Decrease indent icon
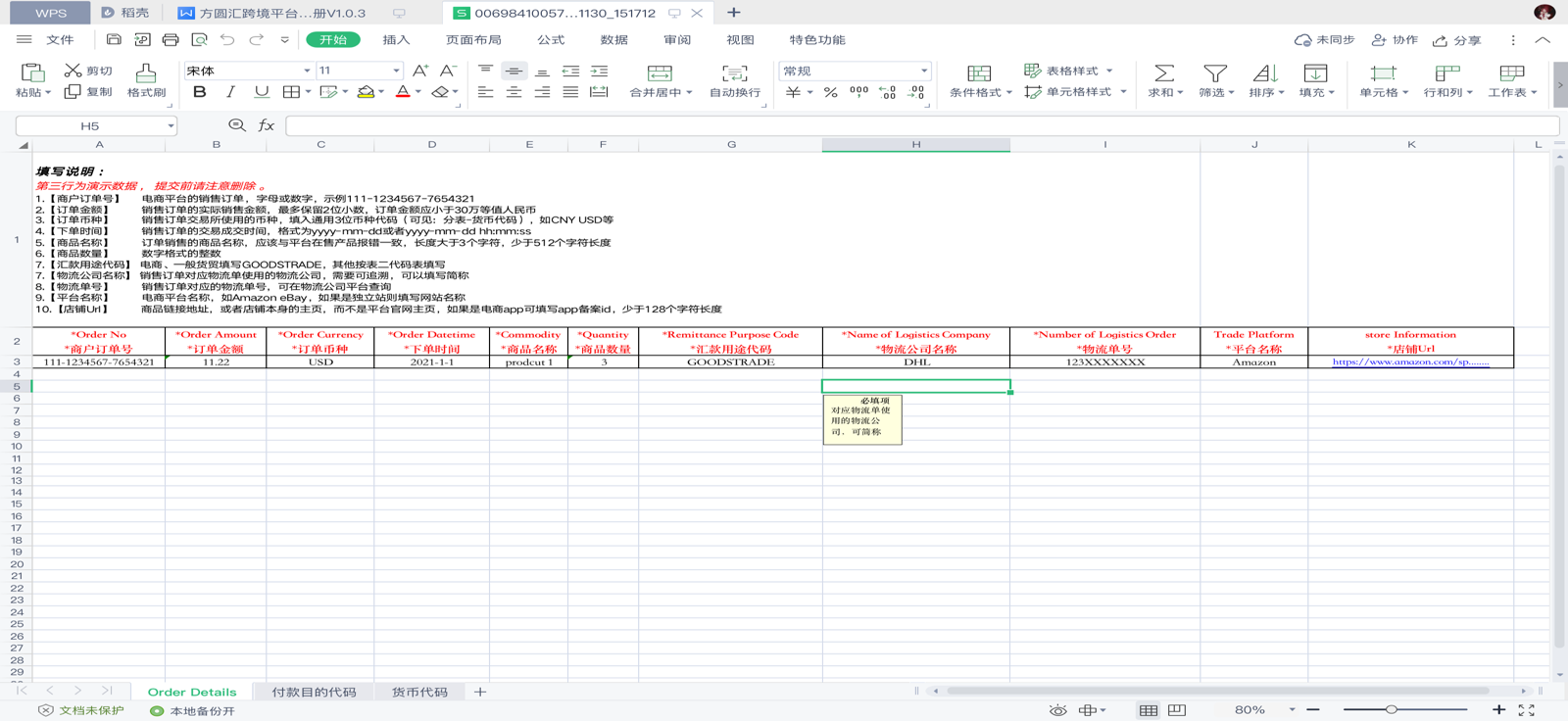This screenshot has width=1568, height=721. [x=570, y=71]
